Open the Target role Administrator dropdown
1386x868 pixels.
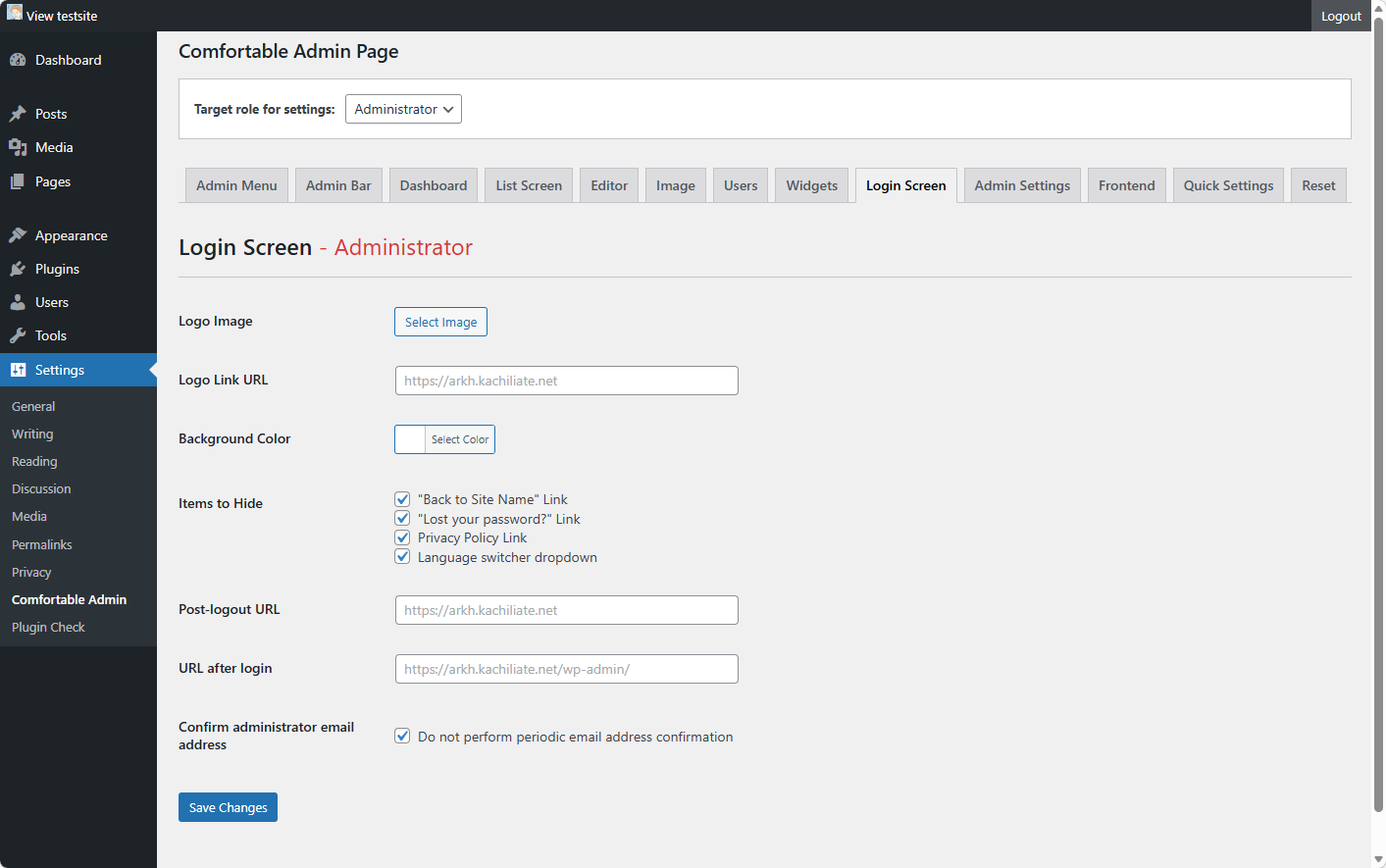pyautogui.click(x=403, y=109)
